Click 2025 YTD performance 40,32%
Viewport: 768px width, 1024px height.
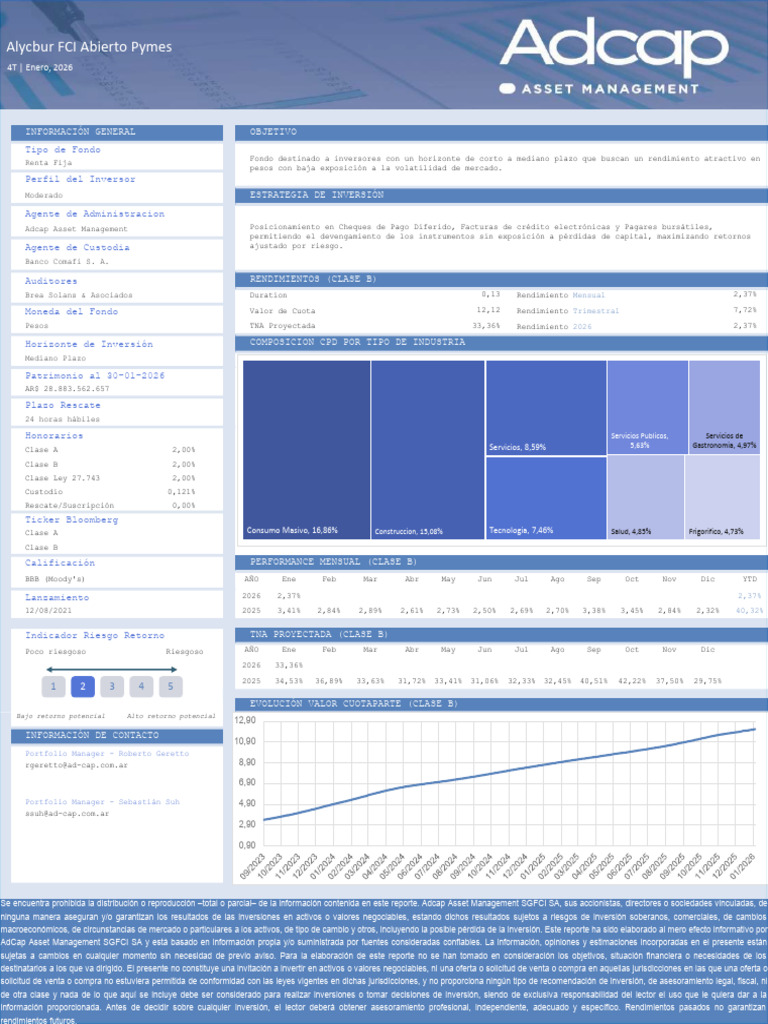tap(749, 611)
